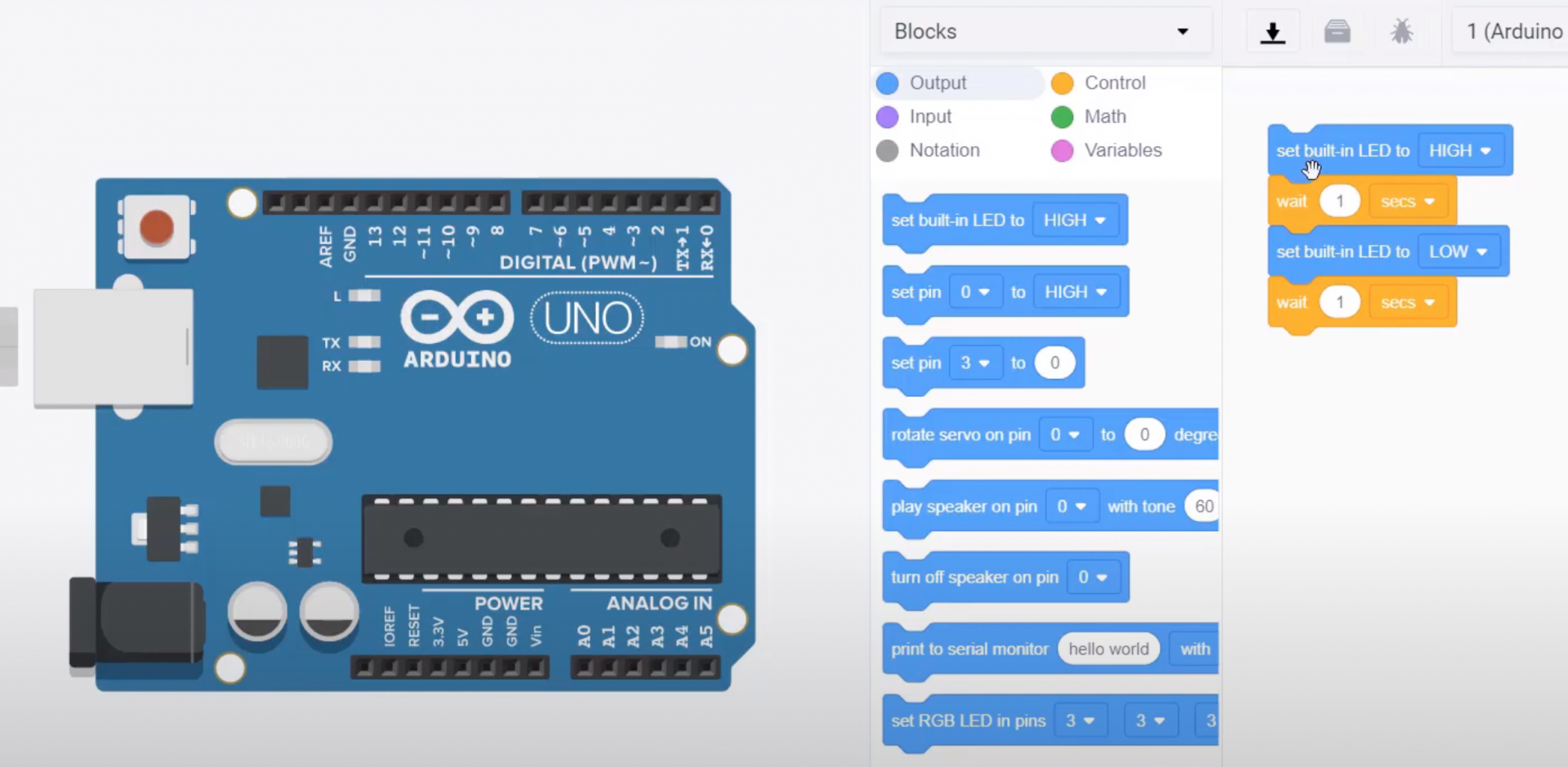Select the pink Variables category circle
Viewport: 1568px width, 767px height.
(1062, 150)
